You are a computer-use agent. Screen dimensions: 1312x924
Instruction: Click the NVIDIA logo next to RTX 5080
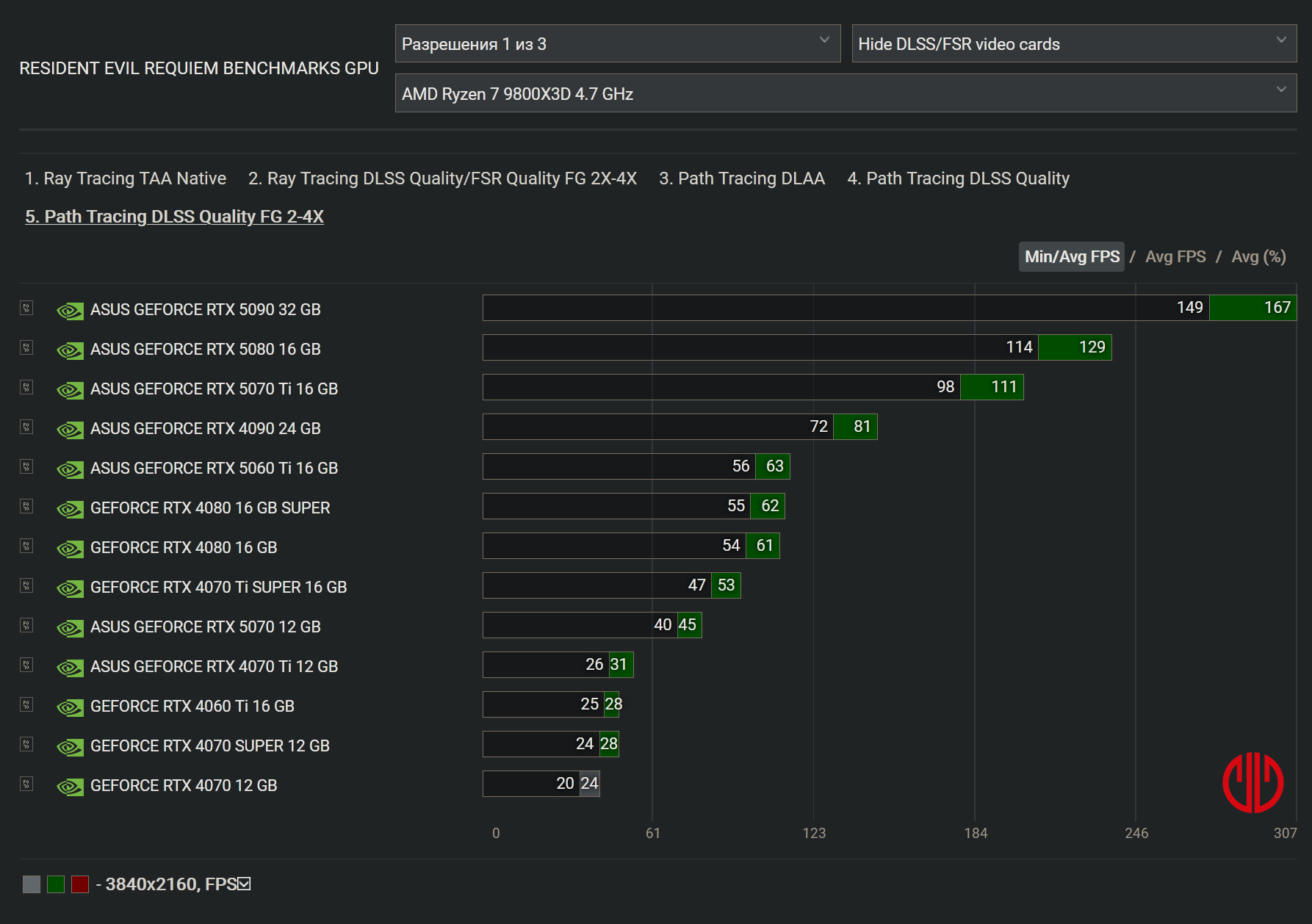coord(70,350)
